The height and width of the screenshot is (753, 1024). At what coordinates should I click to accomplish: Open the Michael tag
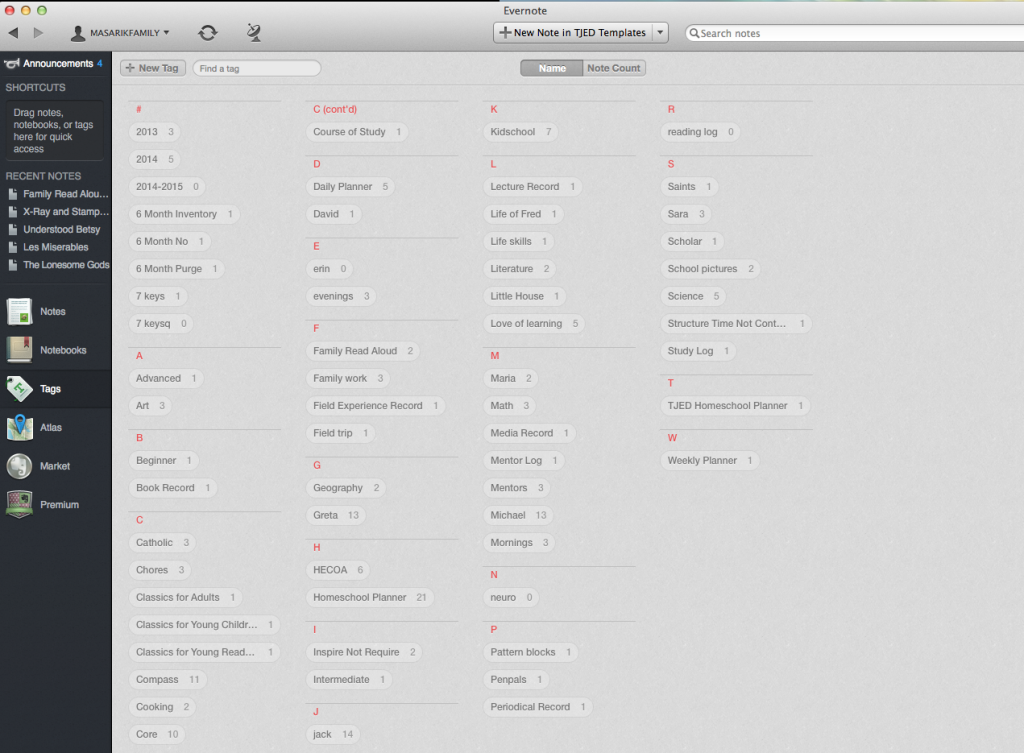[518, 515]
